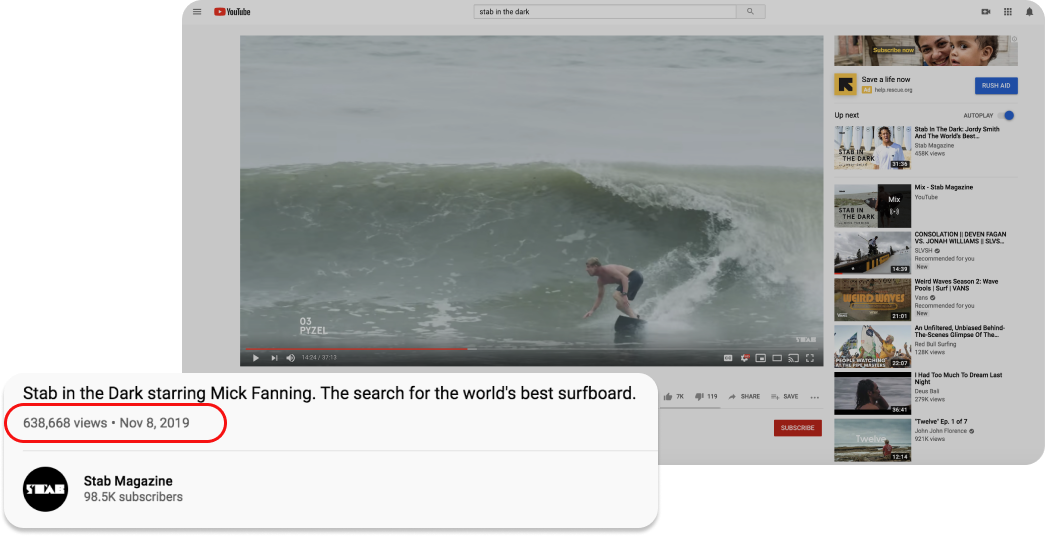Toggle the AUTOPLAY switch
1045x536 pixels.
pyautogui.click(x=1008, y=115)
